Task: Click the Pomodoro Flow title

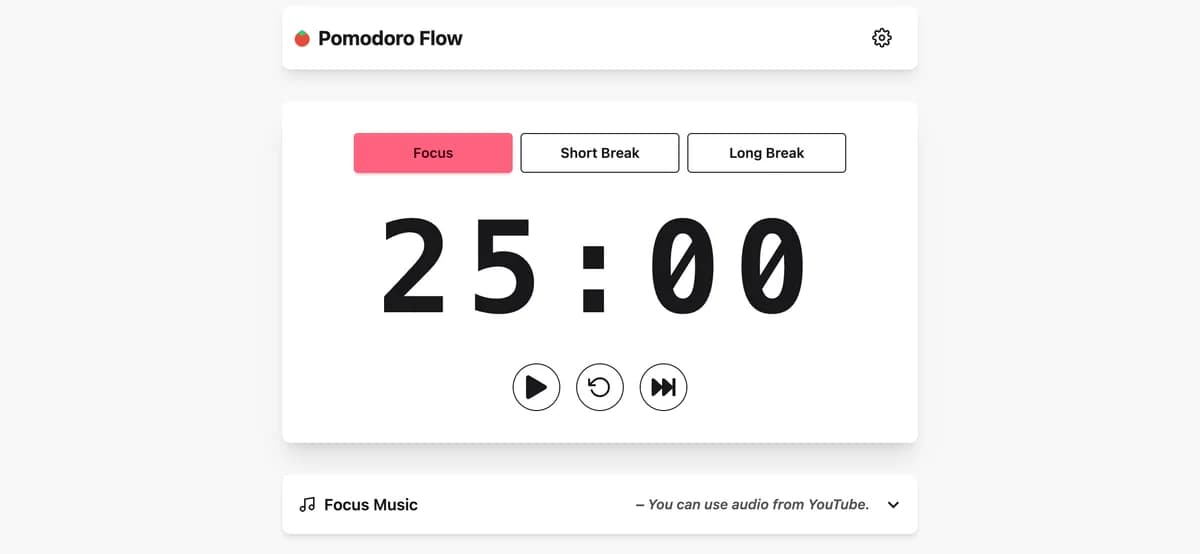Action: (x=390, y=39)
